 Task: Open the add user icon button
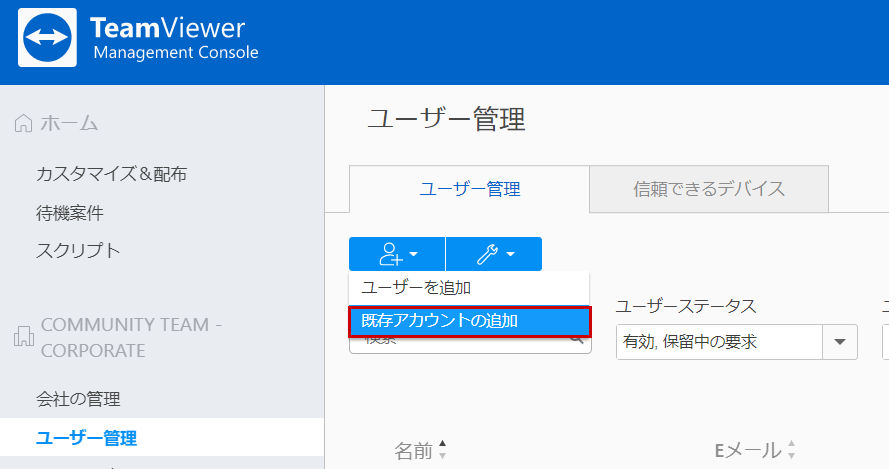(397, 254)
